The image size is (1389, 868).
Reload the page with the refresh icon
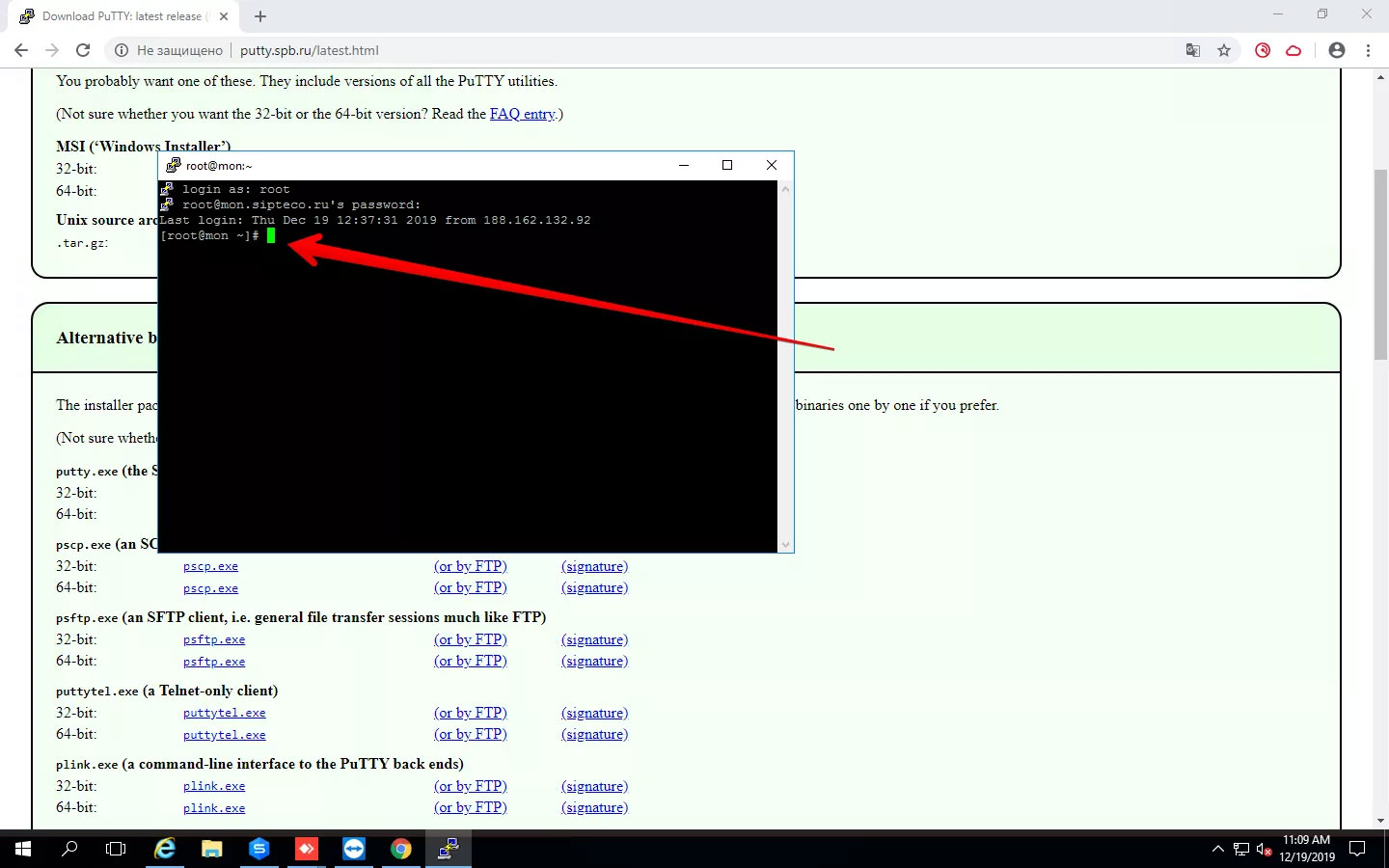[83, 50]
